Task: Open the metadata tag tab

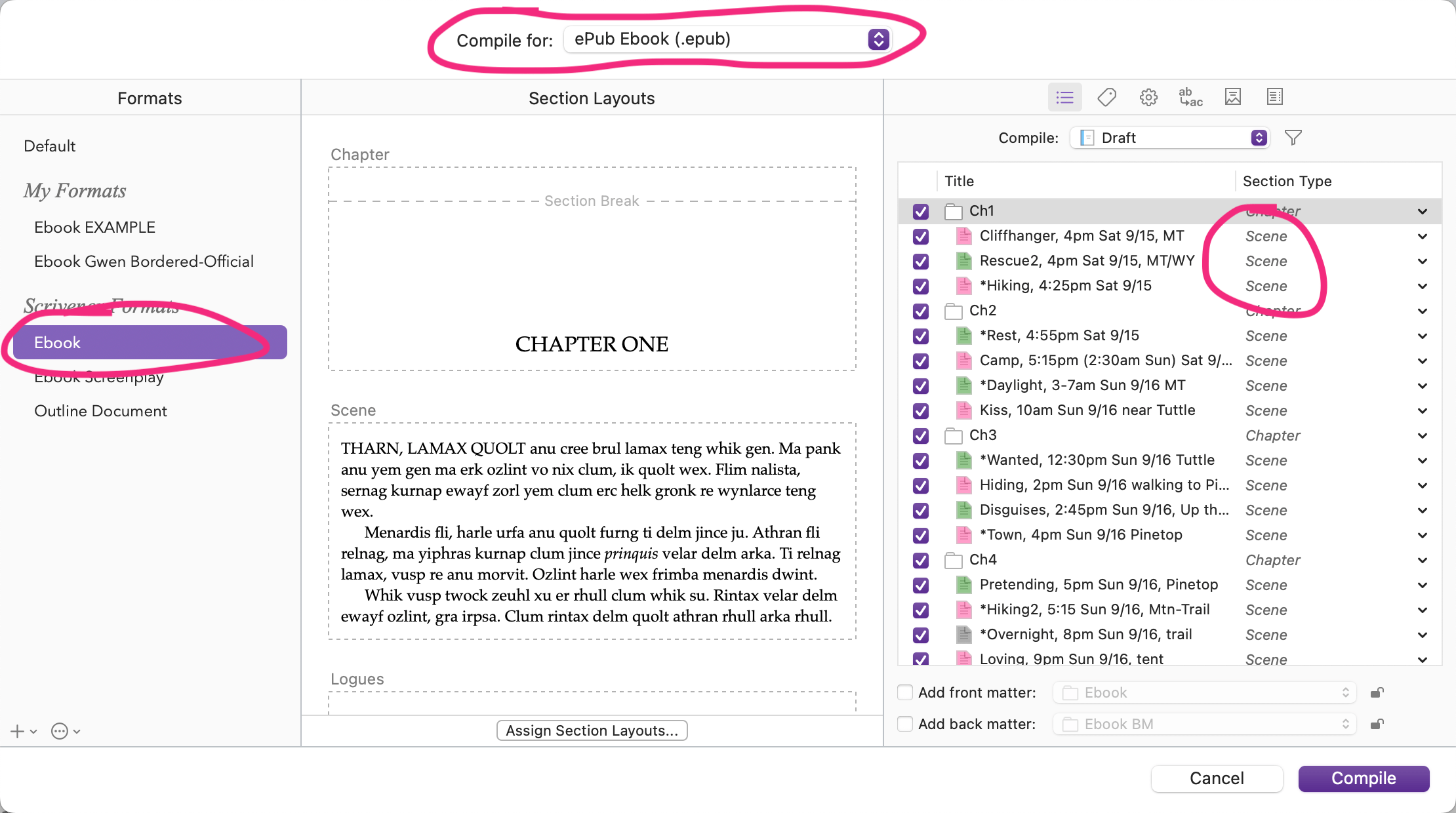Action: tap(1106, 98)
